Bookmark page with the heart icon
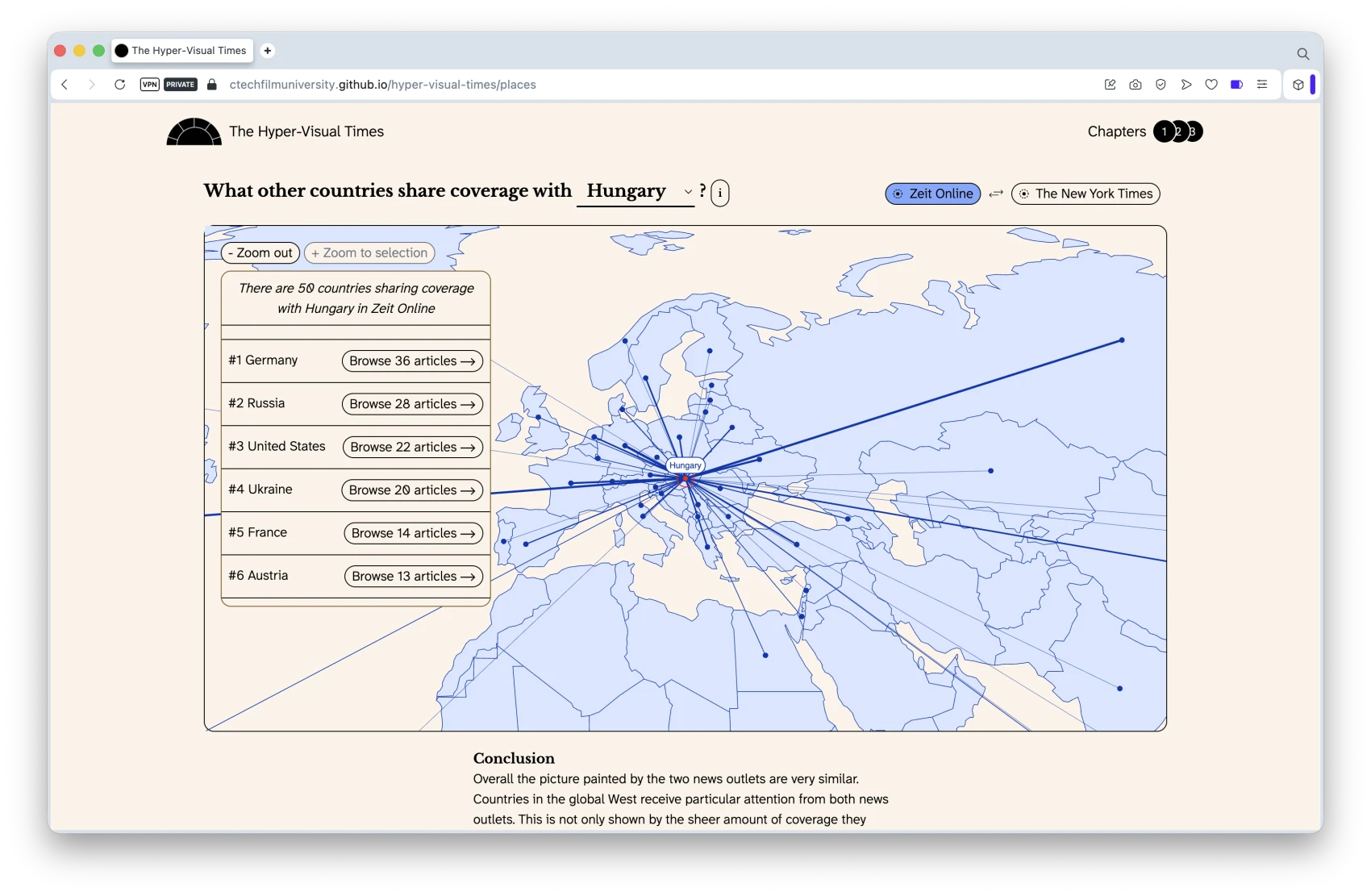This screenshot has width=1371, height=896. [x=1211, y=85]
